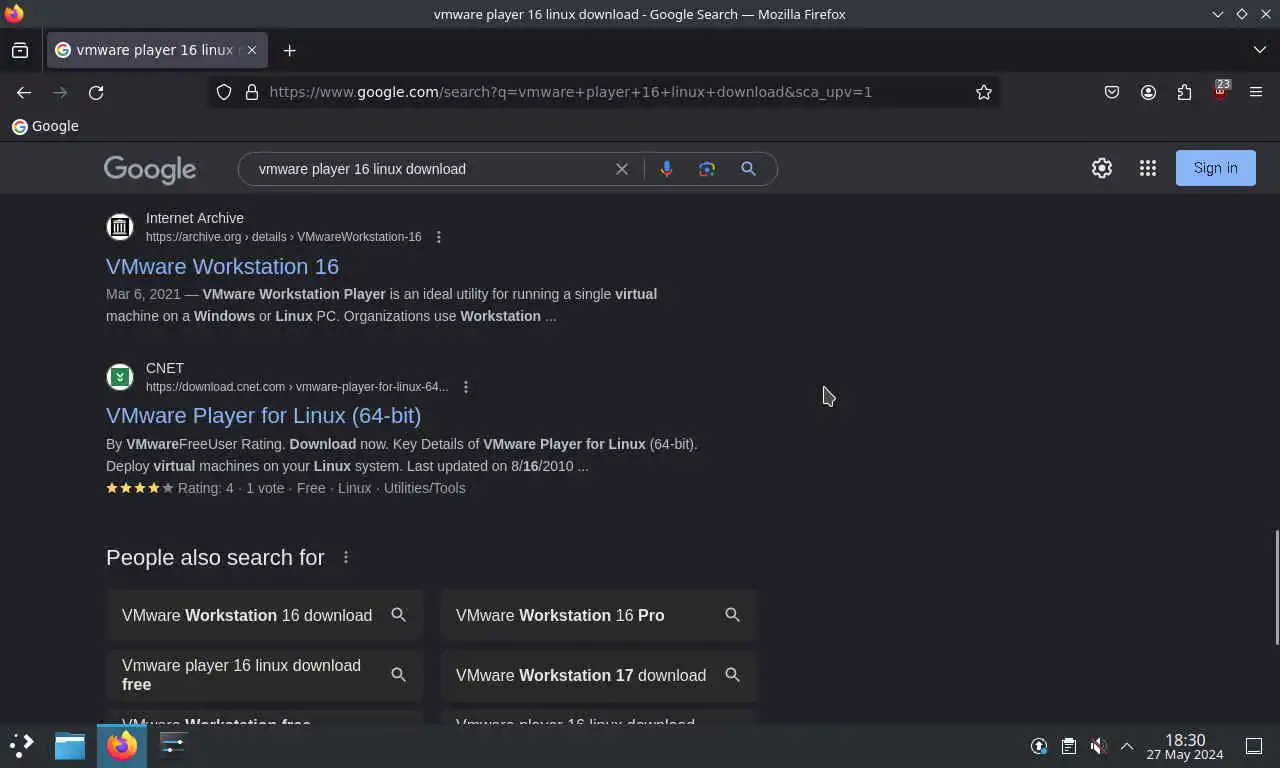Screen dimensions: 1280x768
Task: Open the Firefox View button in tab bar
Action: [x=20, y=50]
